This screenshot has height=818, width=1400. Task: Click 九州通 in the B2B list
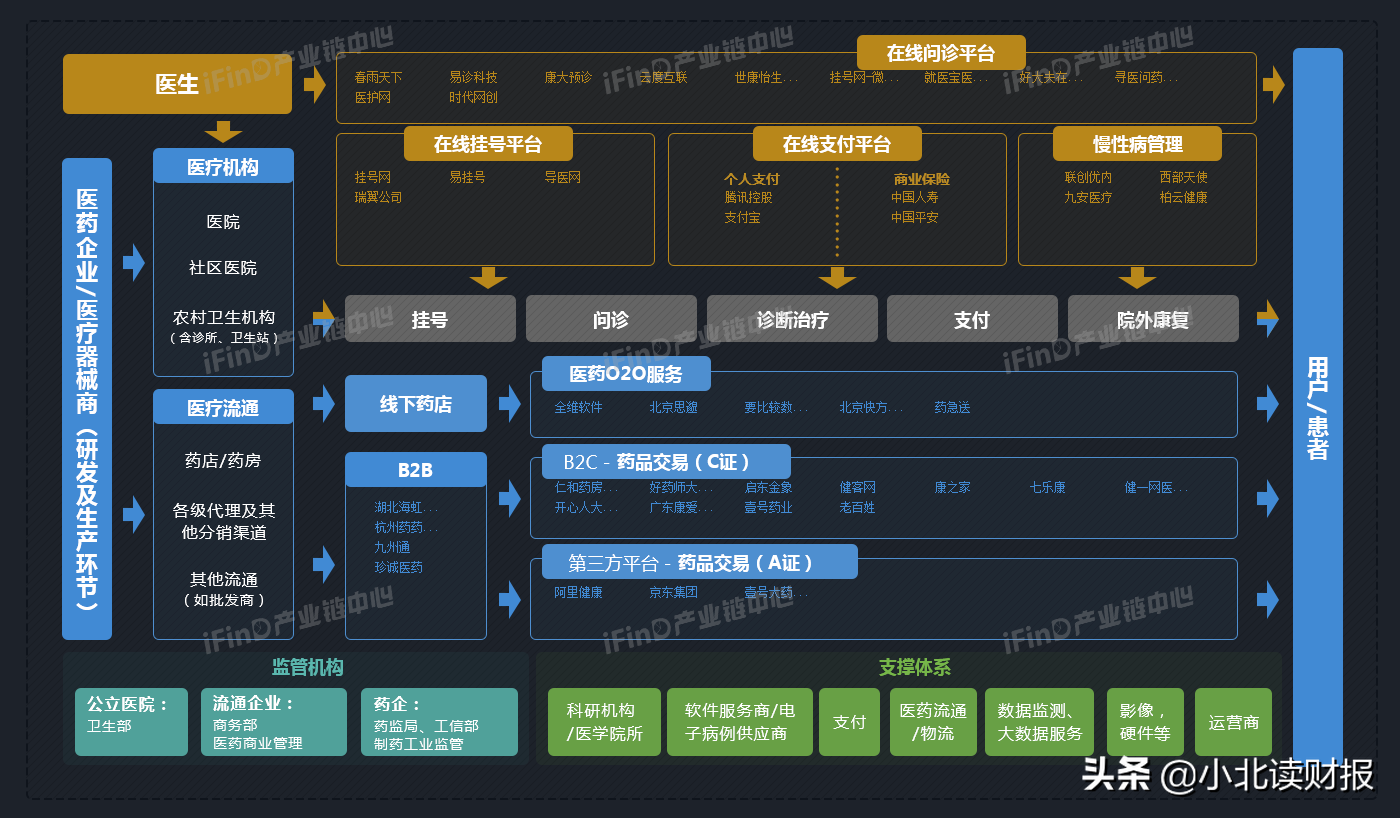(x=392, y=547)
